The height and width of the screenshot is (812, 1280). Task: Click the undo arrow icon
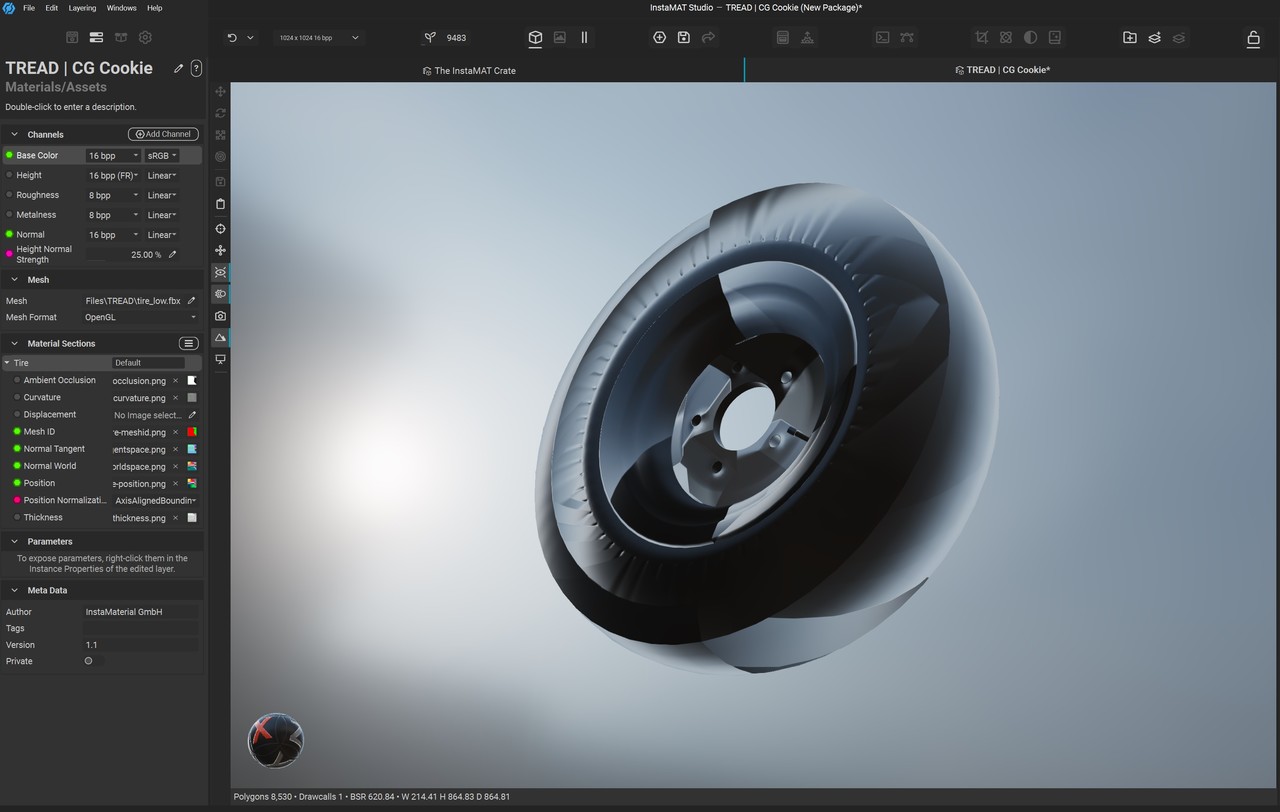click(x=232, y=38)
